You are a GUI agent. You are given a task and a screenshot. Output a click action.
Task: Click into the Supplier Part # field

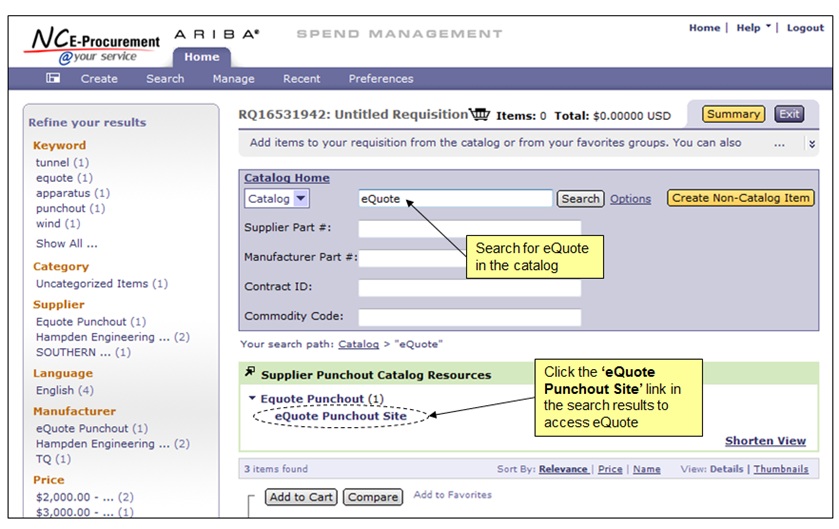coord(469,228)
